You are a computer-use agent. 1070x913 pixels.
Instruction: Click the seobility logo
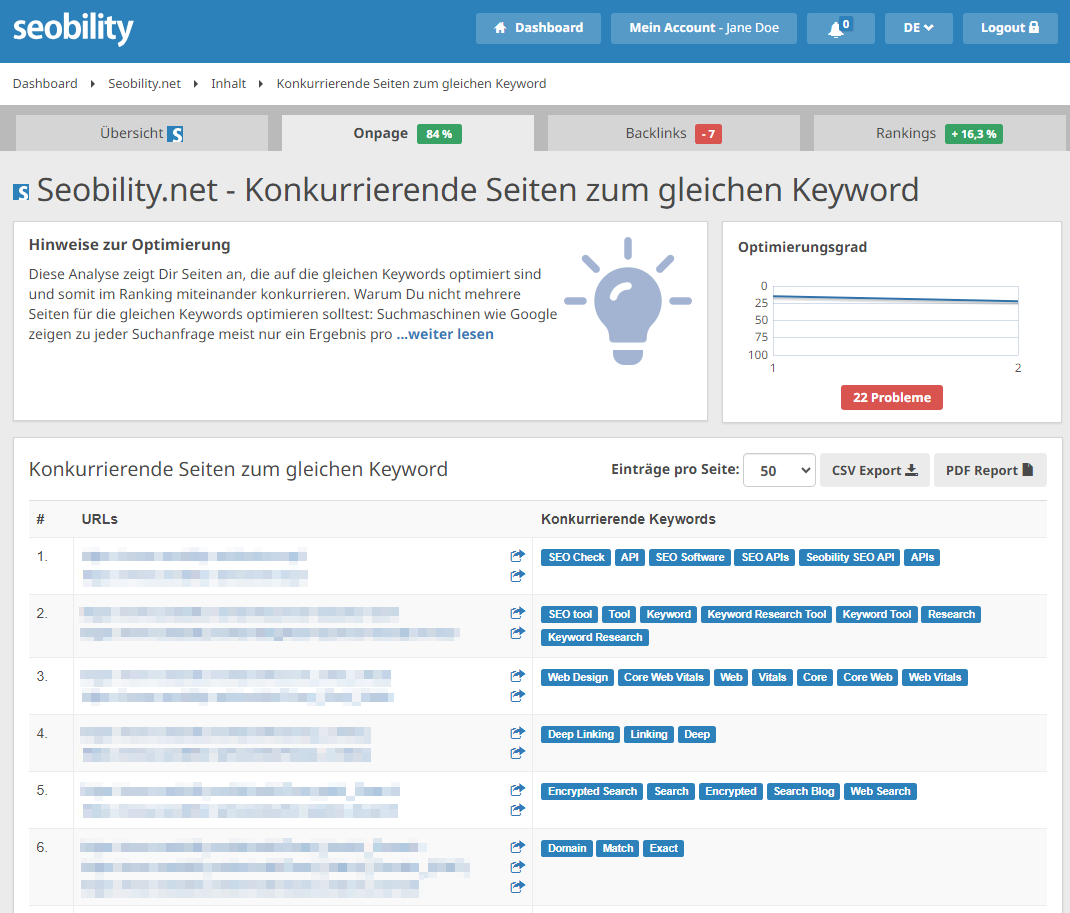[73, 29]
